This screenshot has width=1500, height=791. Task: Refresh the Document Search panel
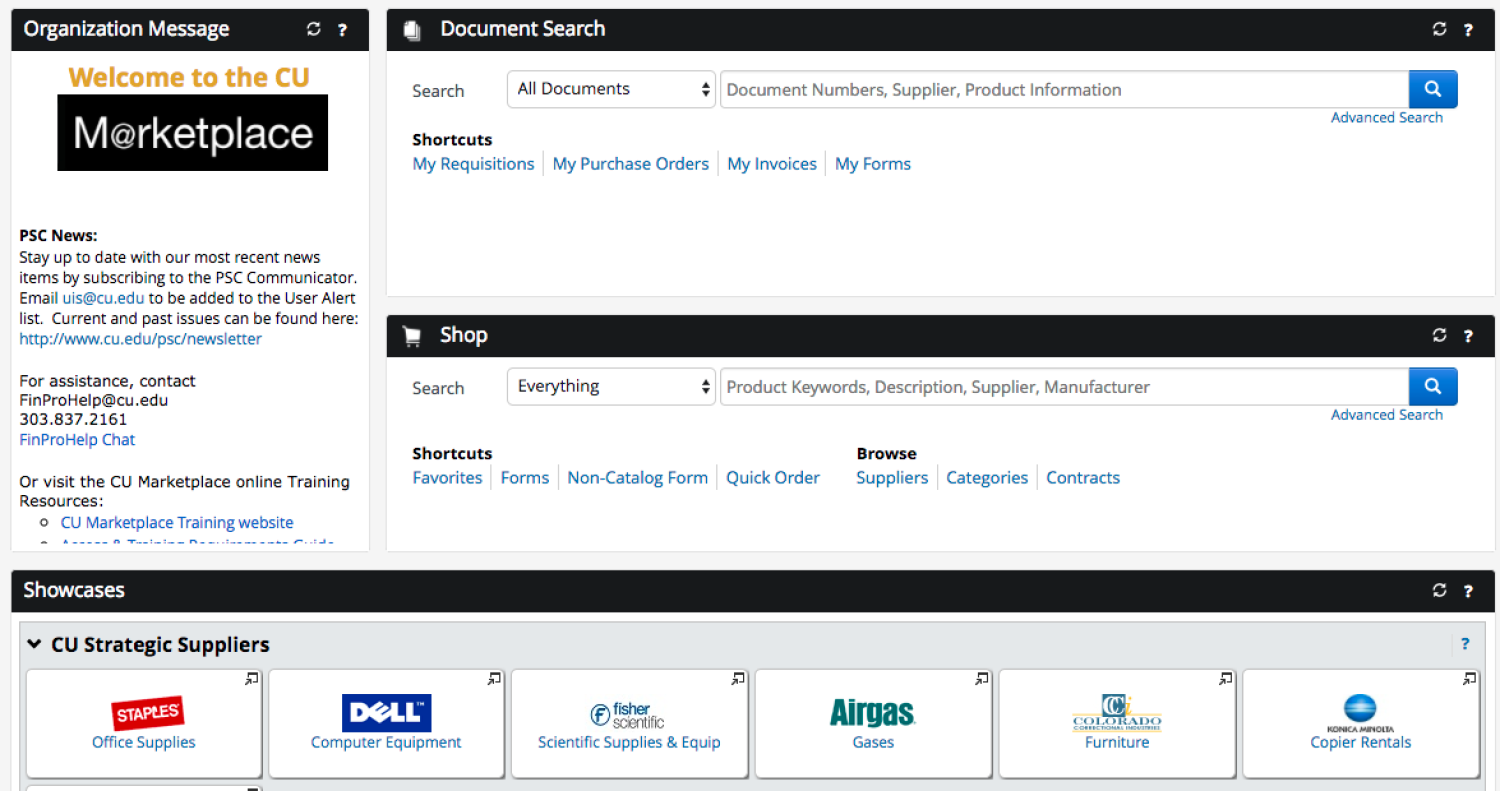(x=1440, y=30)
